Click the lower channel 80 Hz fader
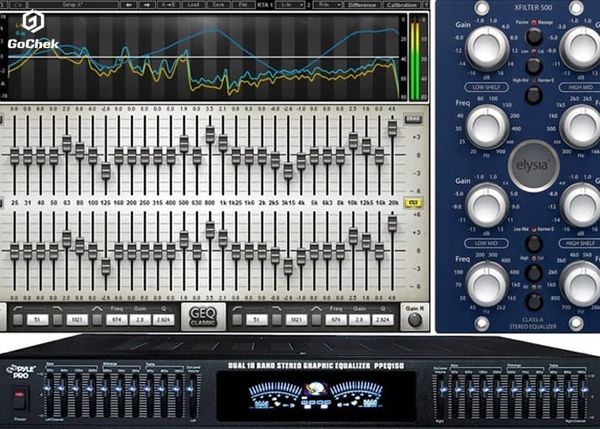Viewport: 600px width, 429px height. click(80, 246)
